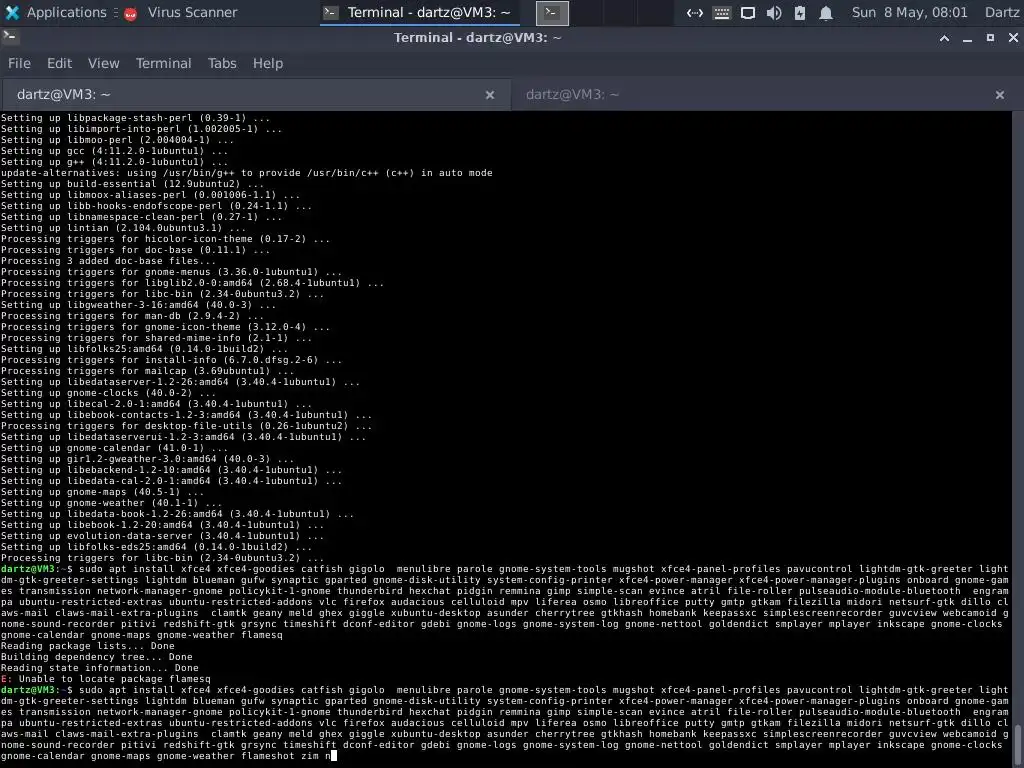Open the Tabs menu
The height and width of the screenshot is (768, 1024).
(x=222, y=63)
